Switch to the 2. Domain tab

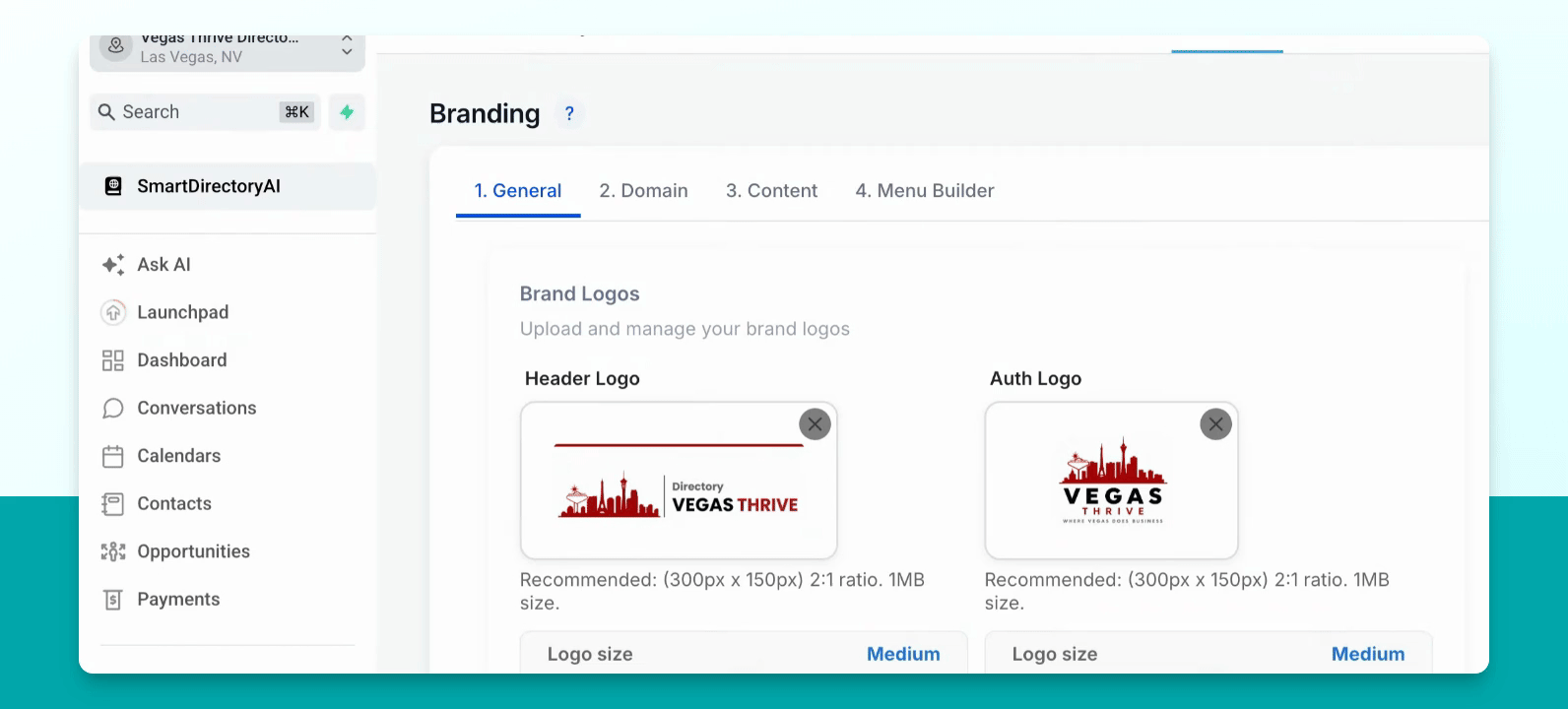coord(644,191)
